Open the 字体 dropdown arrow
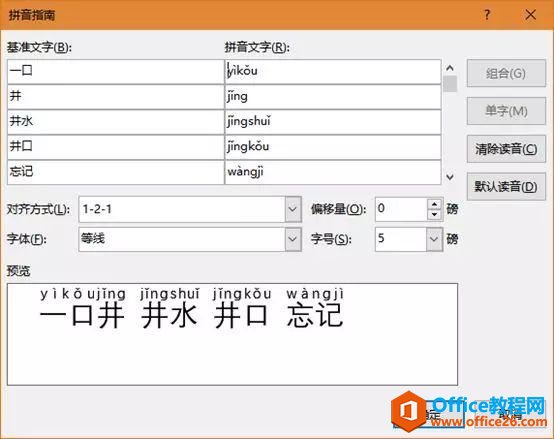 point(293,239)
